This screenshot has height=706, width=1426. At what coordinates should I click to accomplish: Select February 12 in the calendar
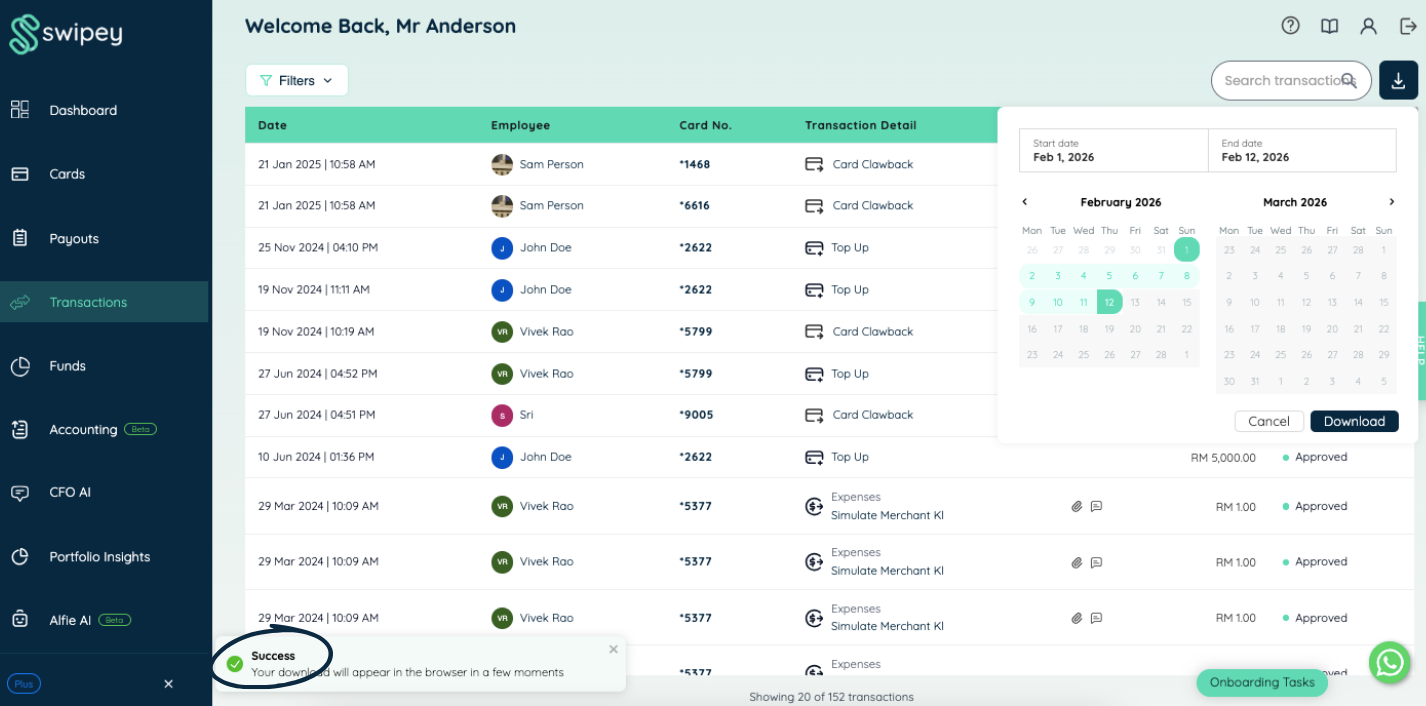(x=1109, y=302)
